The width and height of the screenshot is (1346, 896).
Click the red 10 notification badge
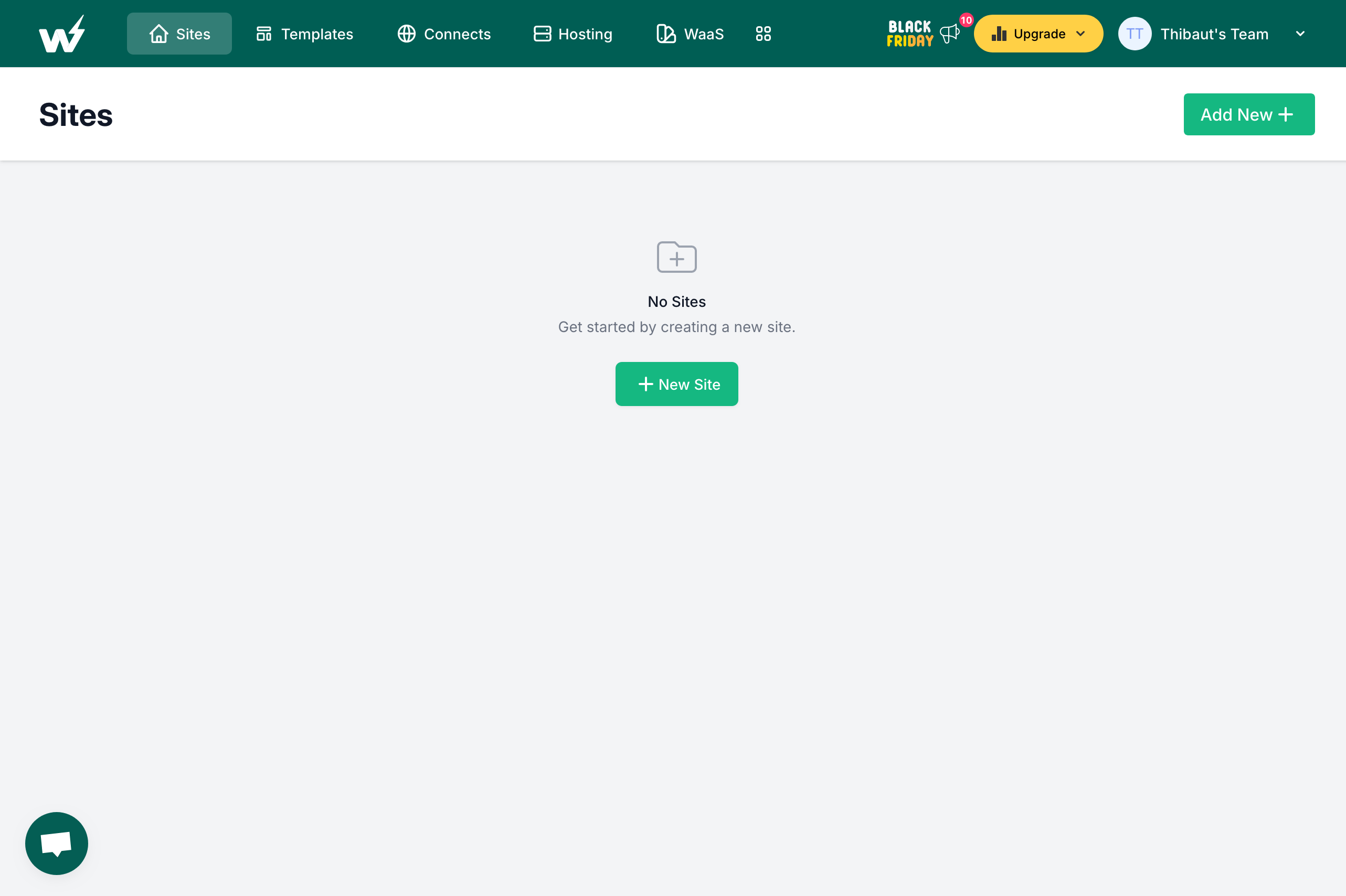point(966,20)
